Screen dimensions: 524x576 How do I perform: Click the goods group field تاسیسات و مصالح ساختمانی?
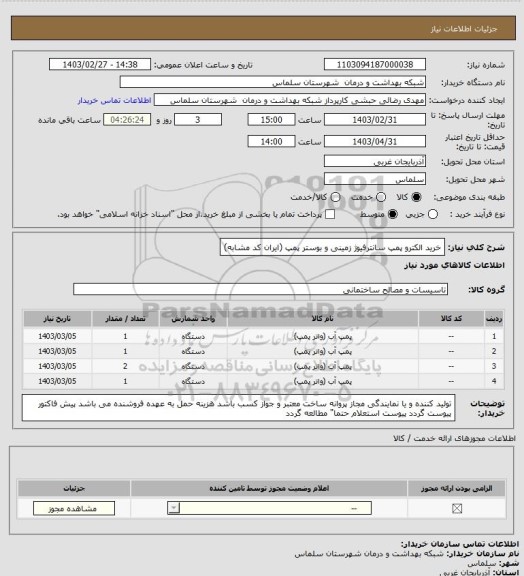260,289
